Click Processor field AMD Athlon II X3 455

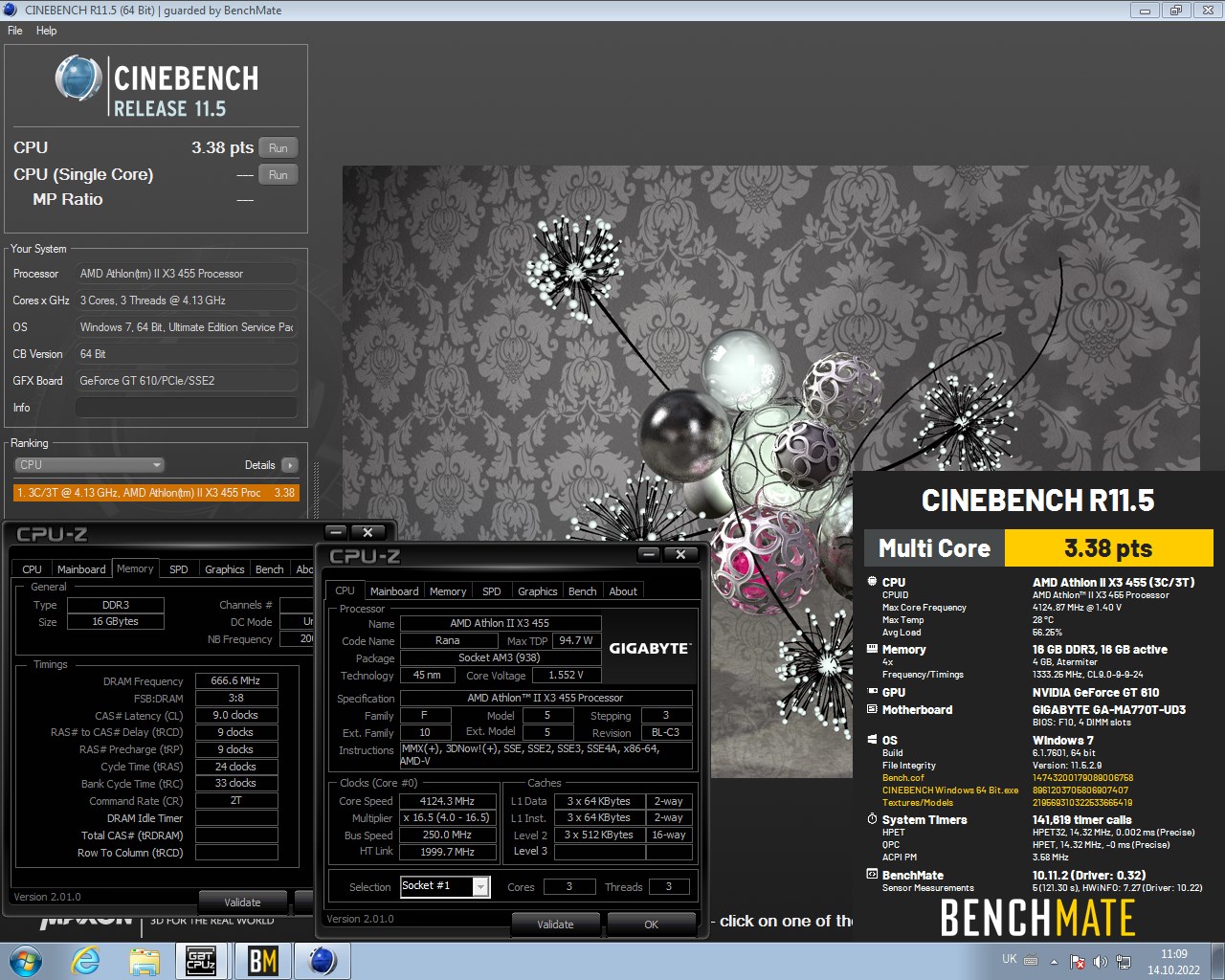tap(187, 274)
